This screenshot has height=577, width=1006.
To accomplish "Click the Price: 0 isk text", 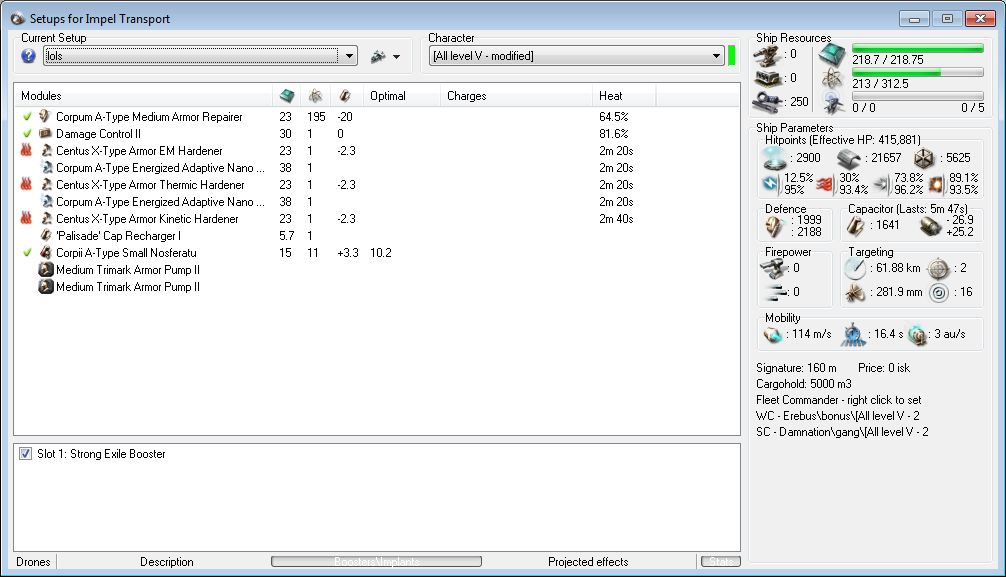I will pos(884,368).
